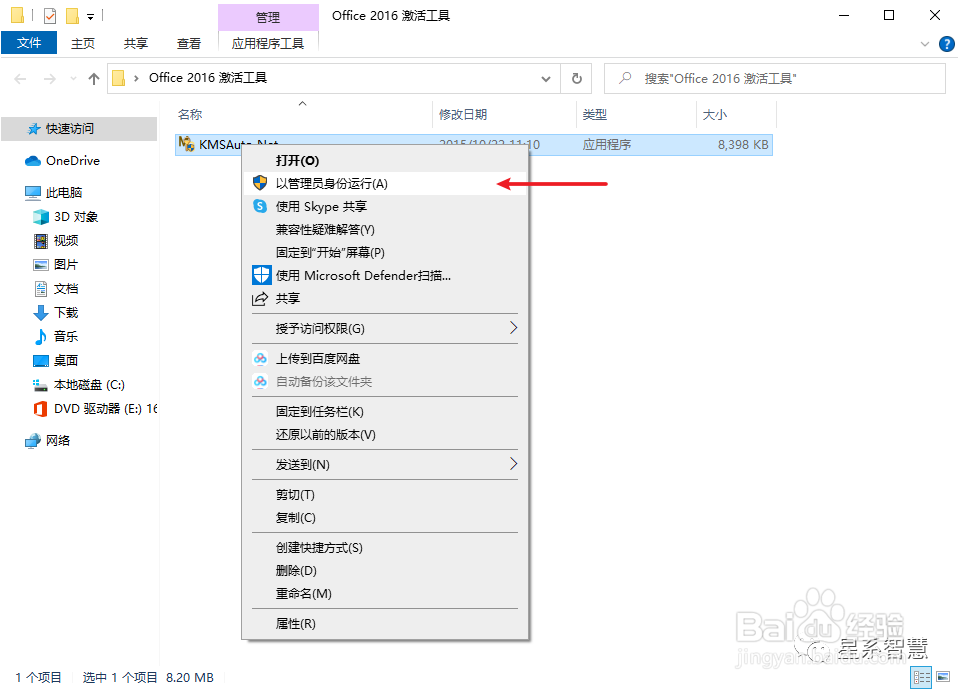The height and width of the screenshot is (690, 959).
Task: Switch to the 共享 ribbon tab
Action: tap(136, 43)
